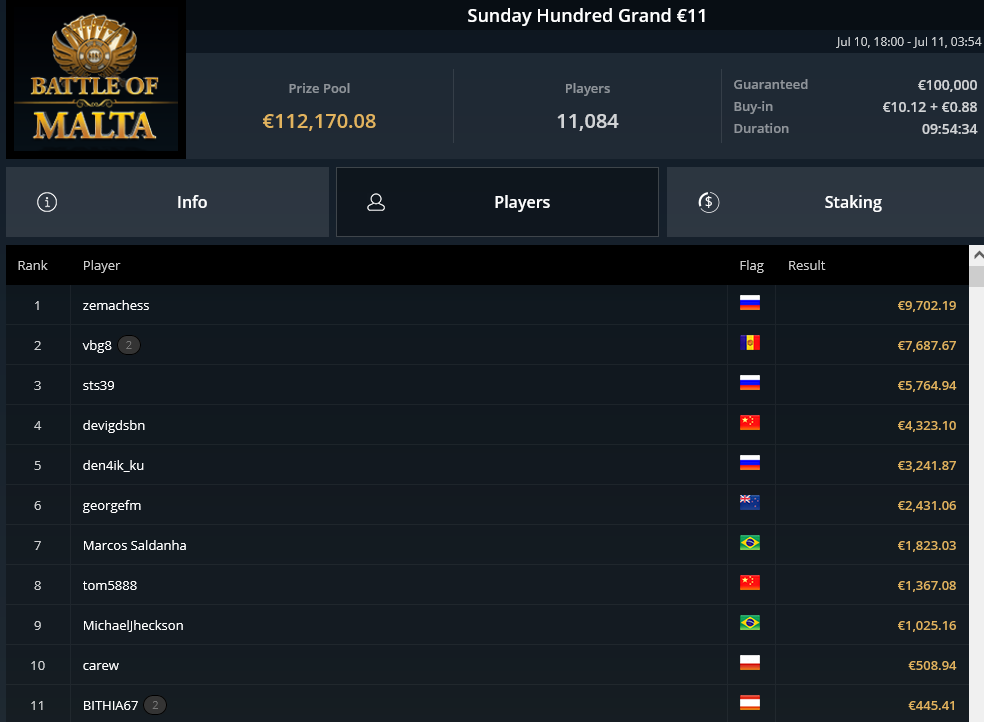Click the Battle of Malta logo
This screenshot has height=722, width=984.
(x=95, y=79)
